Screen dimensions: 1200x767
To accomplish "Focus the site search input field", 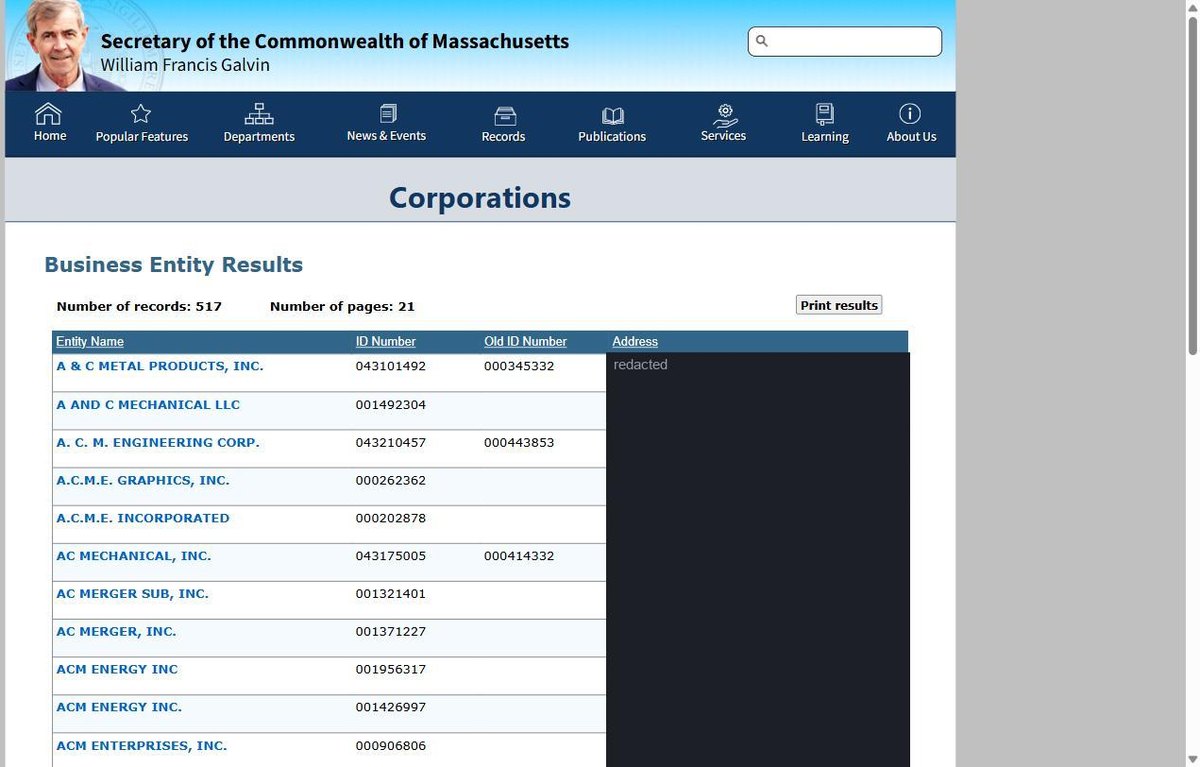I will click(845, 41).
